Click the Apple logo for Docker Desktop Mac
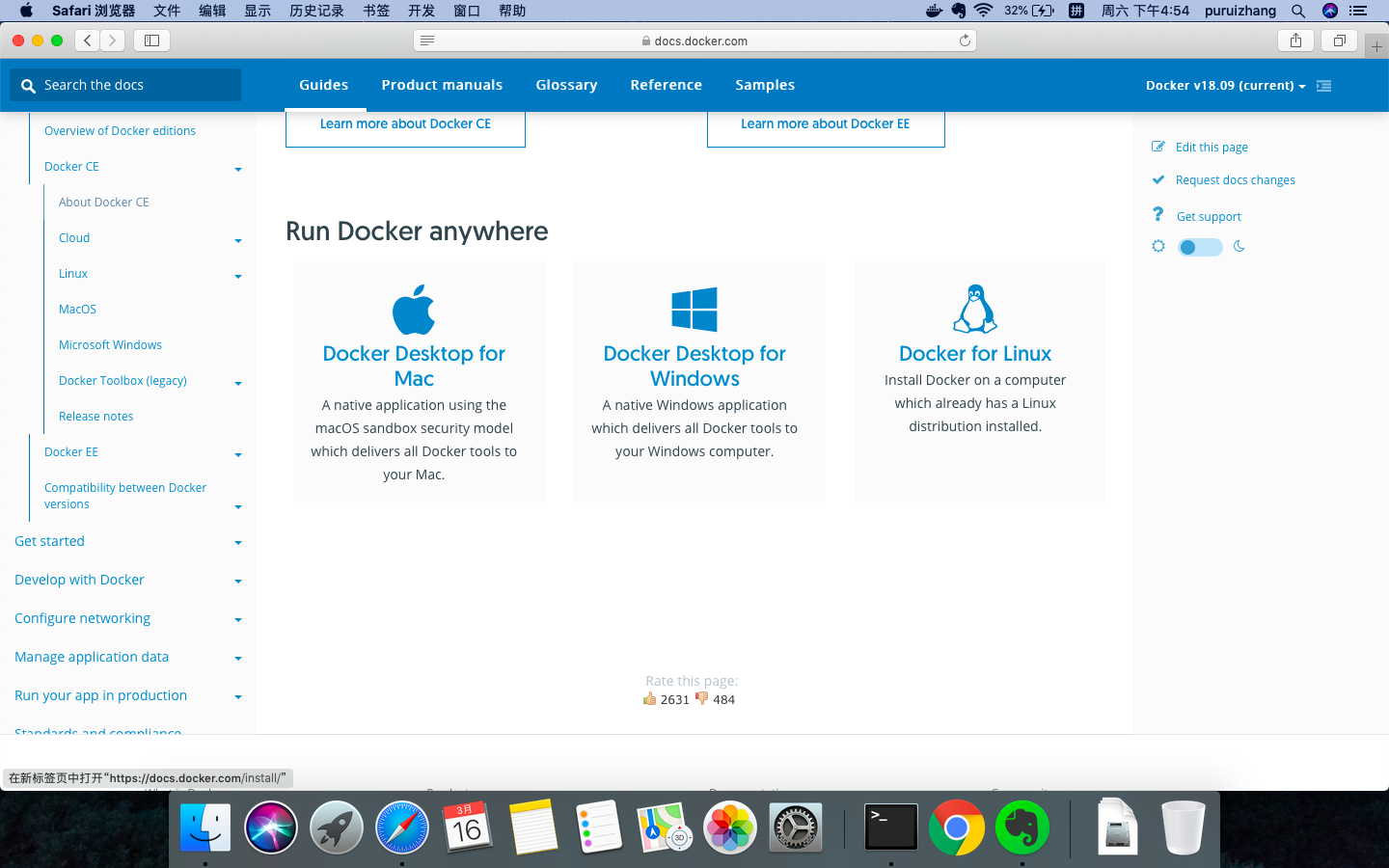 pyautogui.click(x=414, y=309)
